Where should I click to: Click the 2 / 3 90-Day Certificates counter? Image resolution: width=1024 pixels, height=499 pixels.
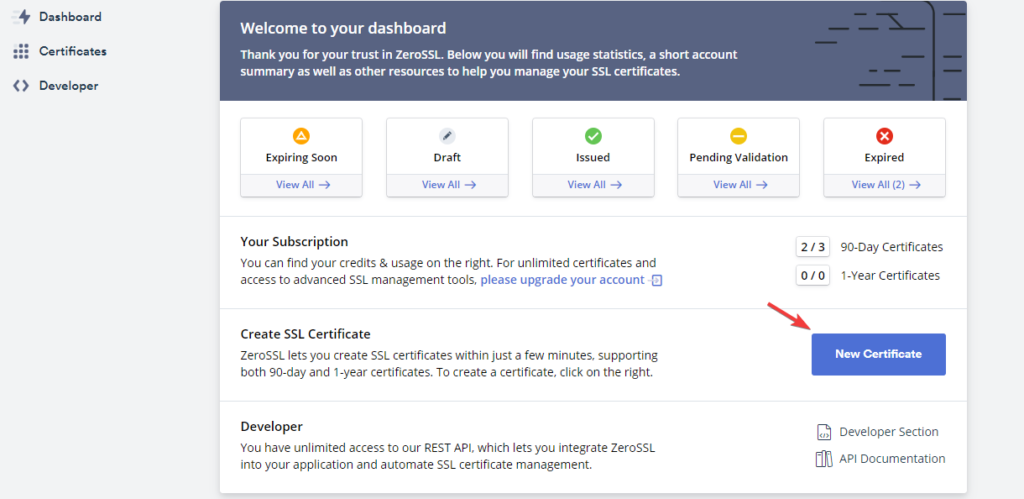click(812, 247)
